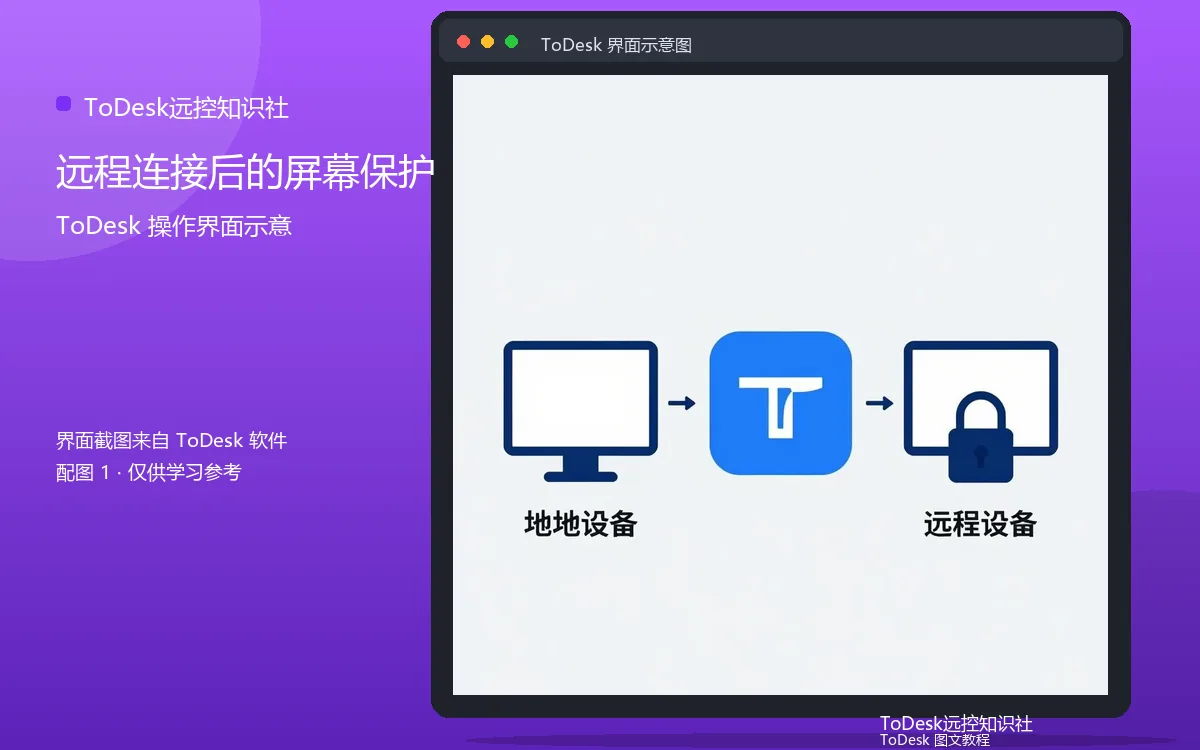Screen dimensions: 1200x750
Task: Click the "远程设备" label
Action: tap(980, 524)
